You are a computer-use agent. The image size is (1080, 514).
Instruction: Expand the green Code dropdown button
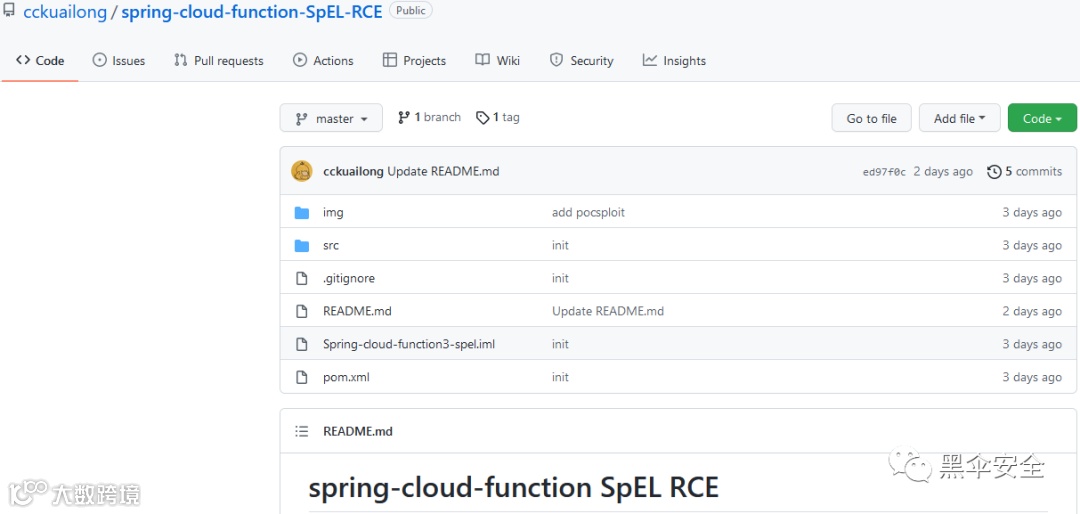[1042, 118]
